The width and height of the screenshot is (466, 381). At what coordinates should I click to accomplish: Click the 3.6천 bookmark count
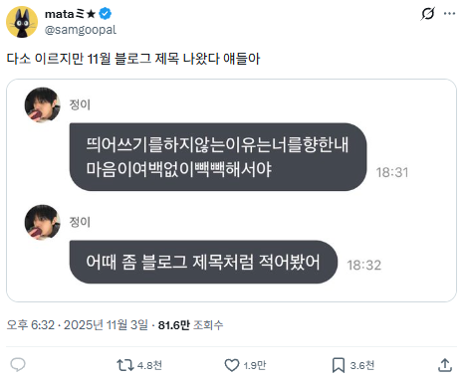click(362, 365)
